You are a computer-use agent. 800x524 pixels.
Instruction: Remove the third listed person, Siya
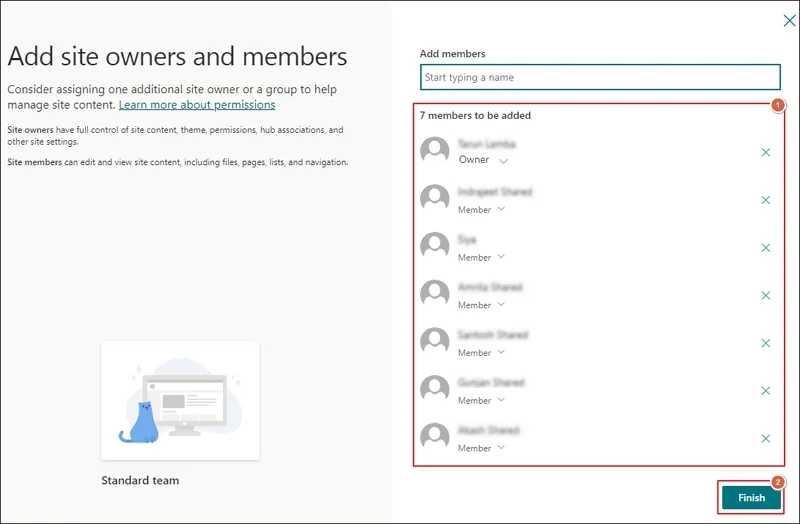coord(765,247)
